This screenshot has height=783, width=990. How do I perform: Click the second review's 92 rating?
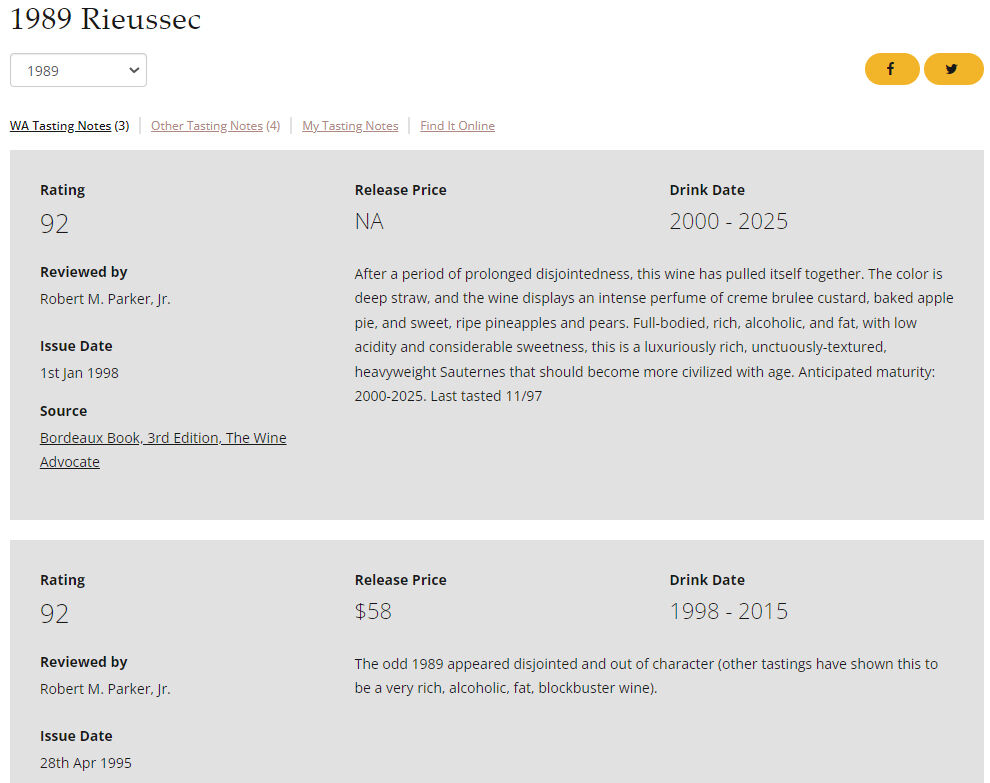55,613
